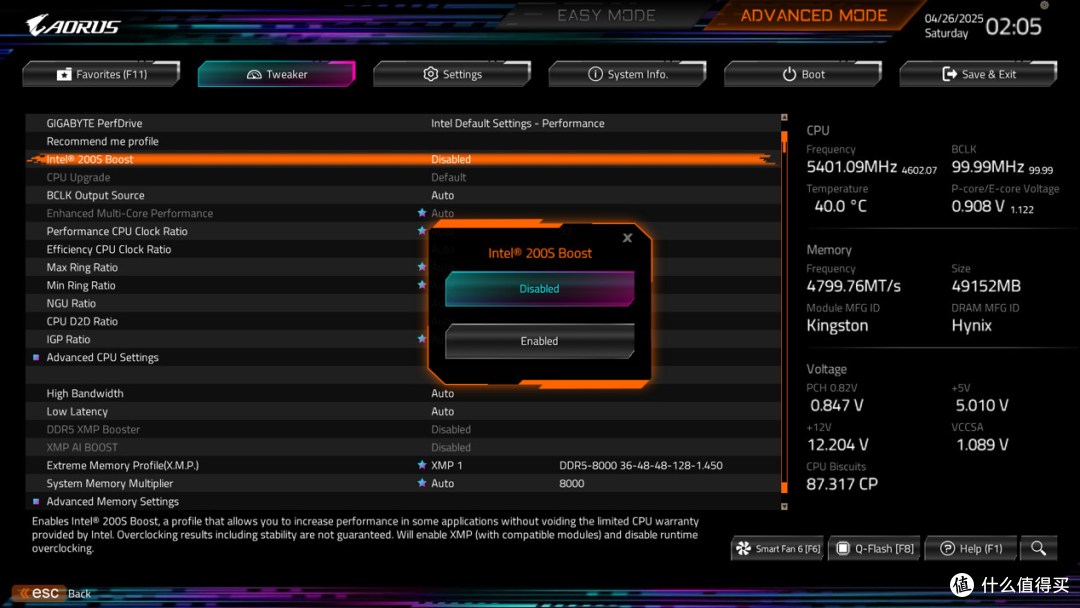Choose Enabled in Intel 200S Boost popup

tap(539, 341)
